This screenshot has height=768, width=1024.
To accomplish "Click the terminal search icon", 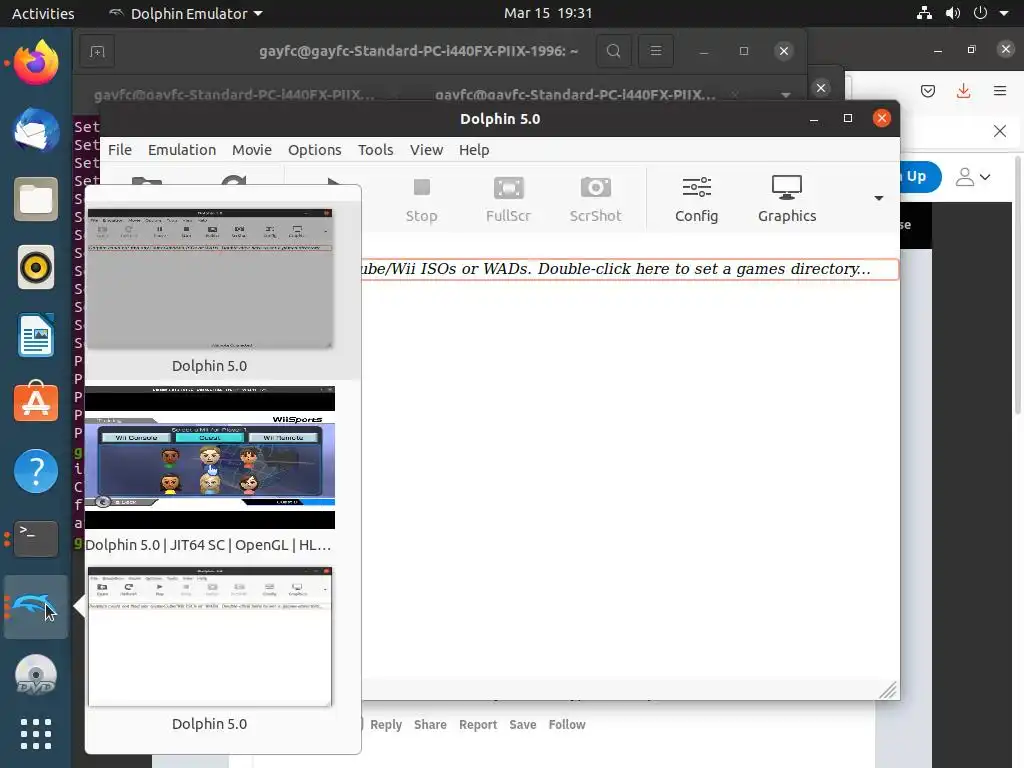I will [x=613, y=51].
